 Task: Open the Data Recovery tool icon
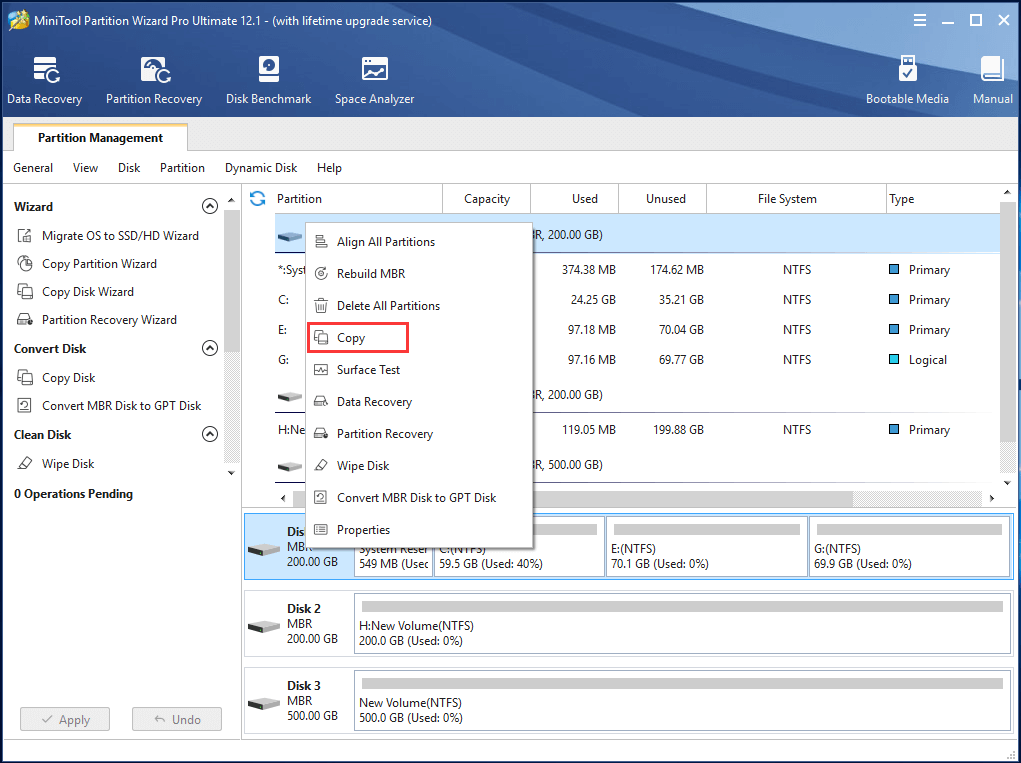click(46, 70)
